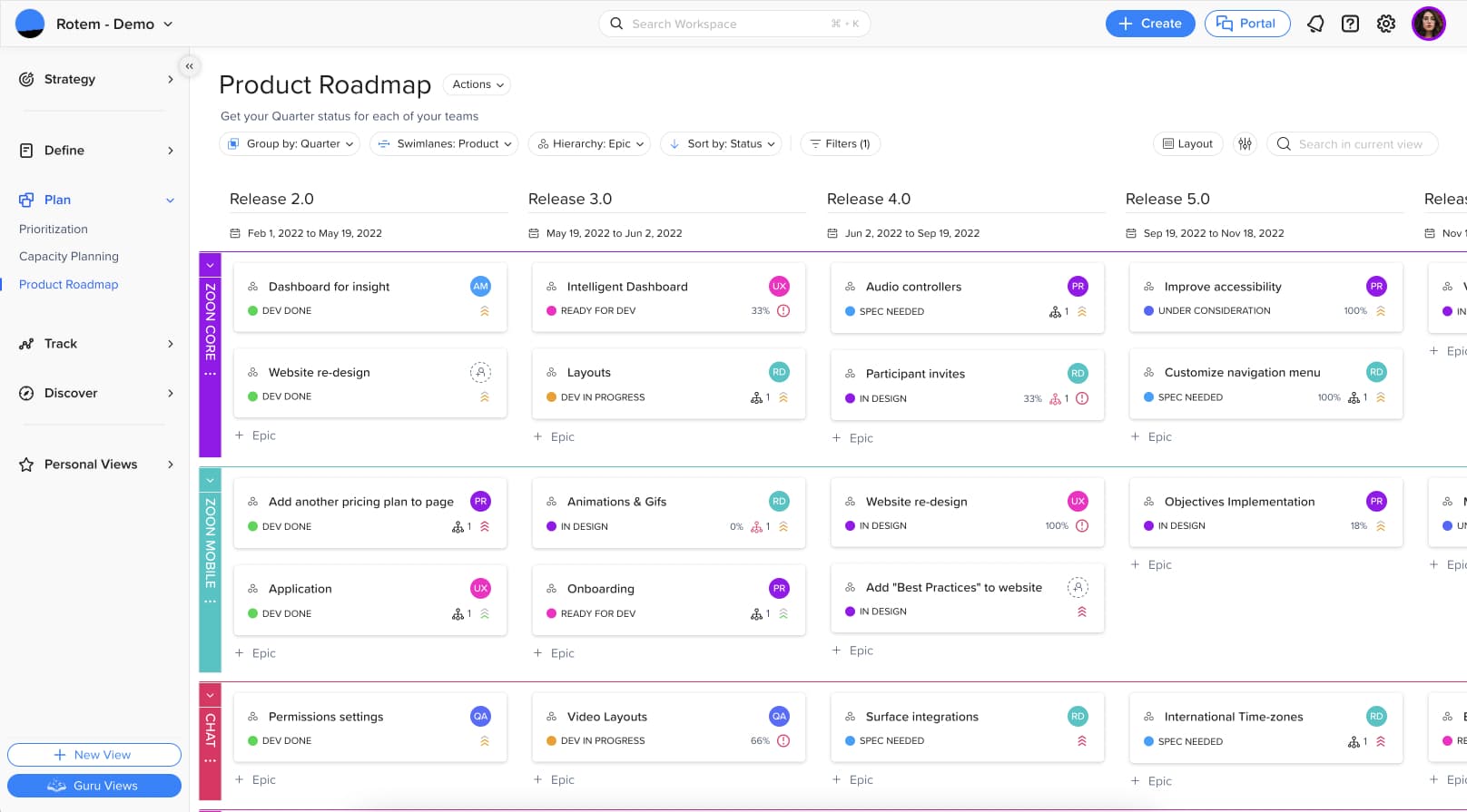The image size is (1467, 812).
Task: Collapse the CHAT swimlane
Action: click(x=210, y=695)
